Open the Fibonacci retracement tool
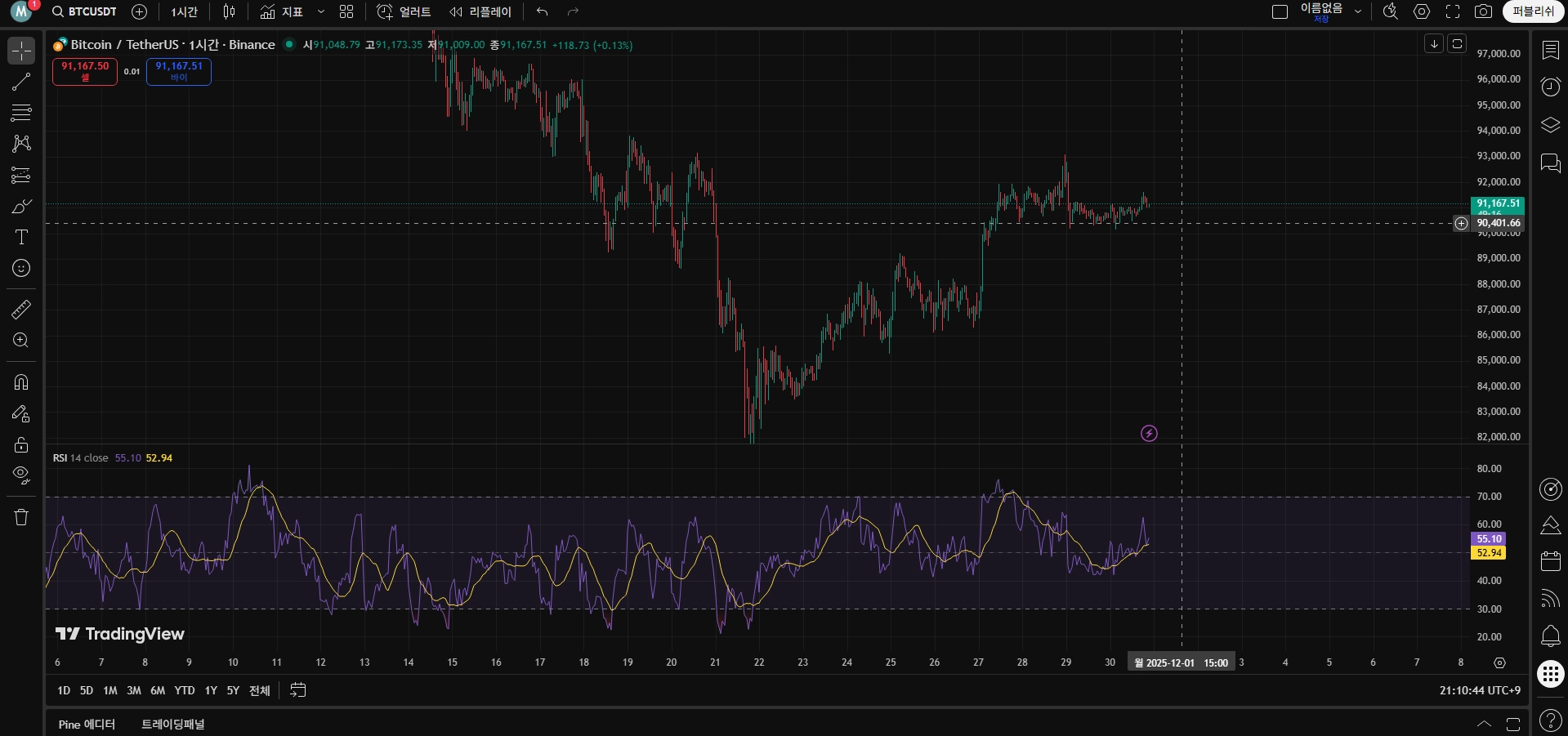 pyautogui.click(x=21, y=113)
